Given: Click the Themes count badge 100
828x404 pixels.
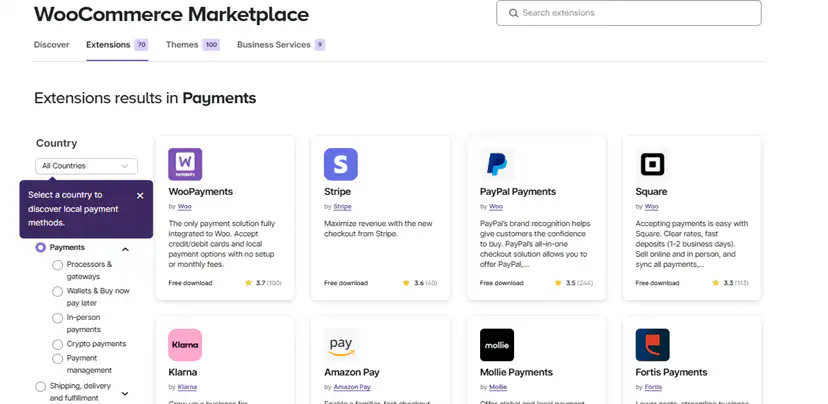Looking at the screenshot, I should [211, 45].
